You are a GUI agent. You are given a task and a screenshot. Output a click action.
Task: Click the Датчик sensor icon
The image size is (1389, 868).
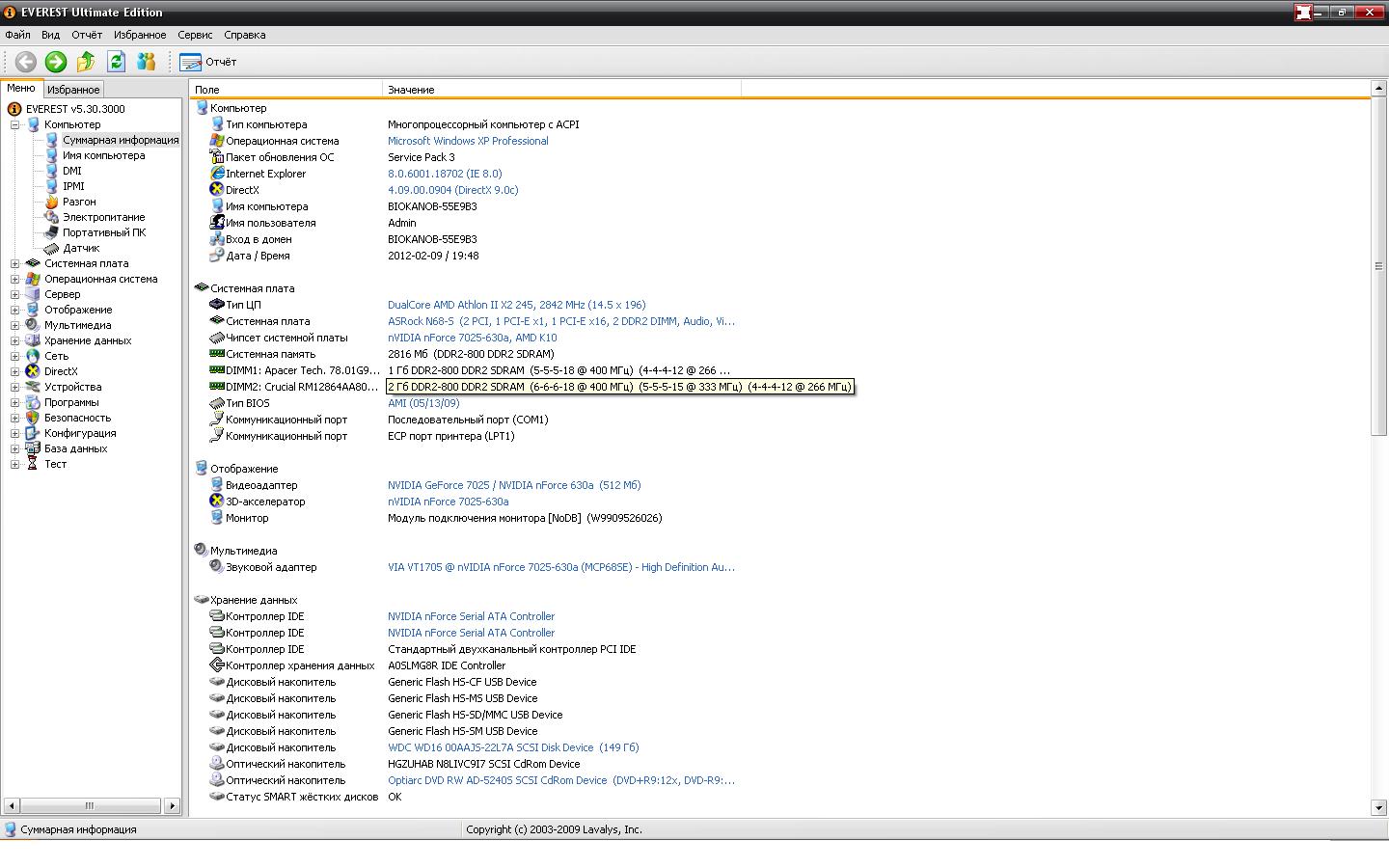pos(52,248)
